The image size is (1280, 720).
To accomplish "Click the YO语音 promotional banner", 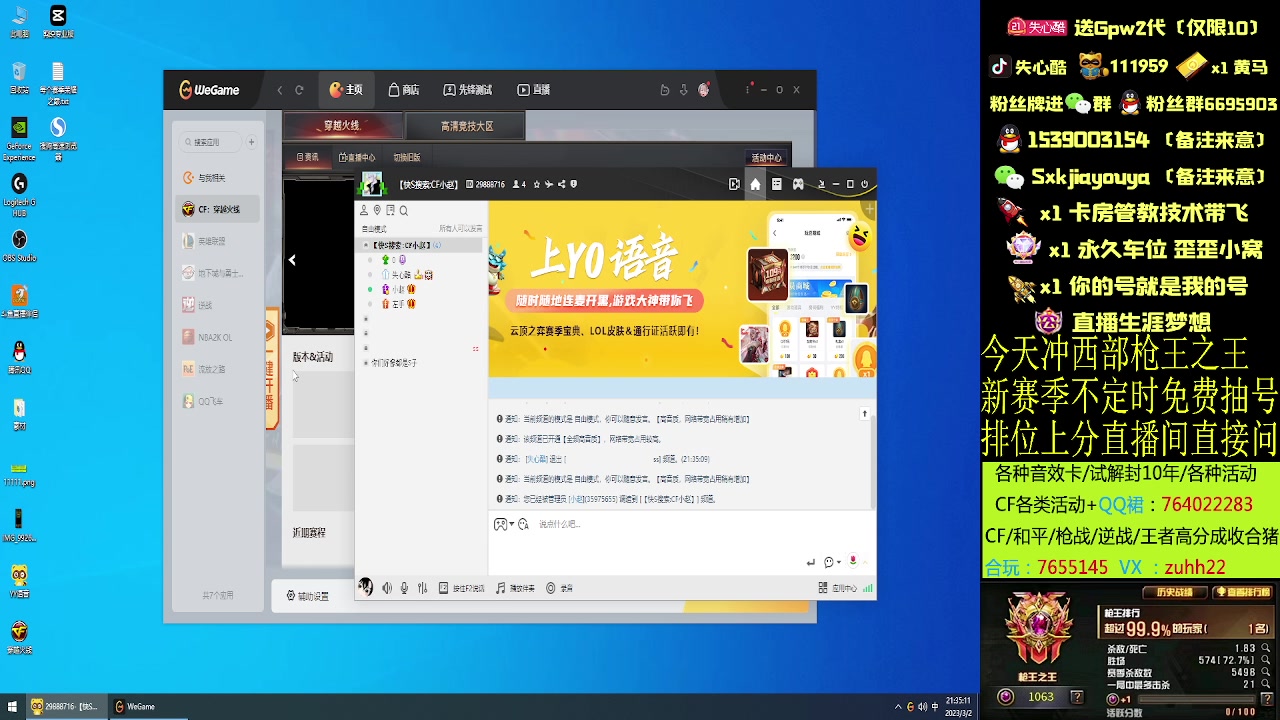I will [682, 289].
